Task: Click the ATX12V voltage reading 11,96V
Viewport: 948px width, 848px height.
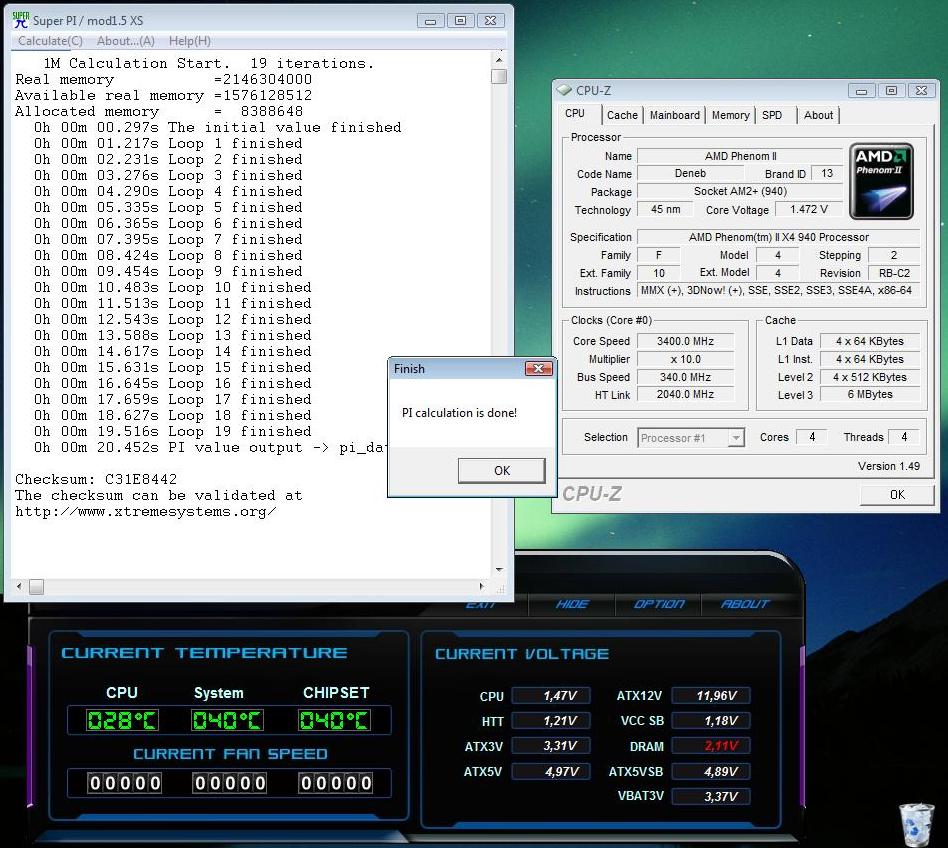Action: (712, 696)
